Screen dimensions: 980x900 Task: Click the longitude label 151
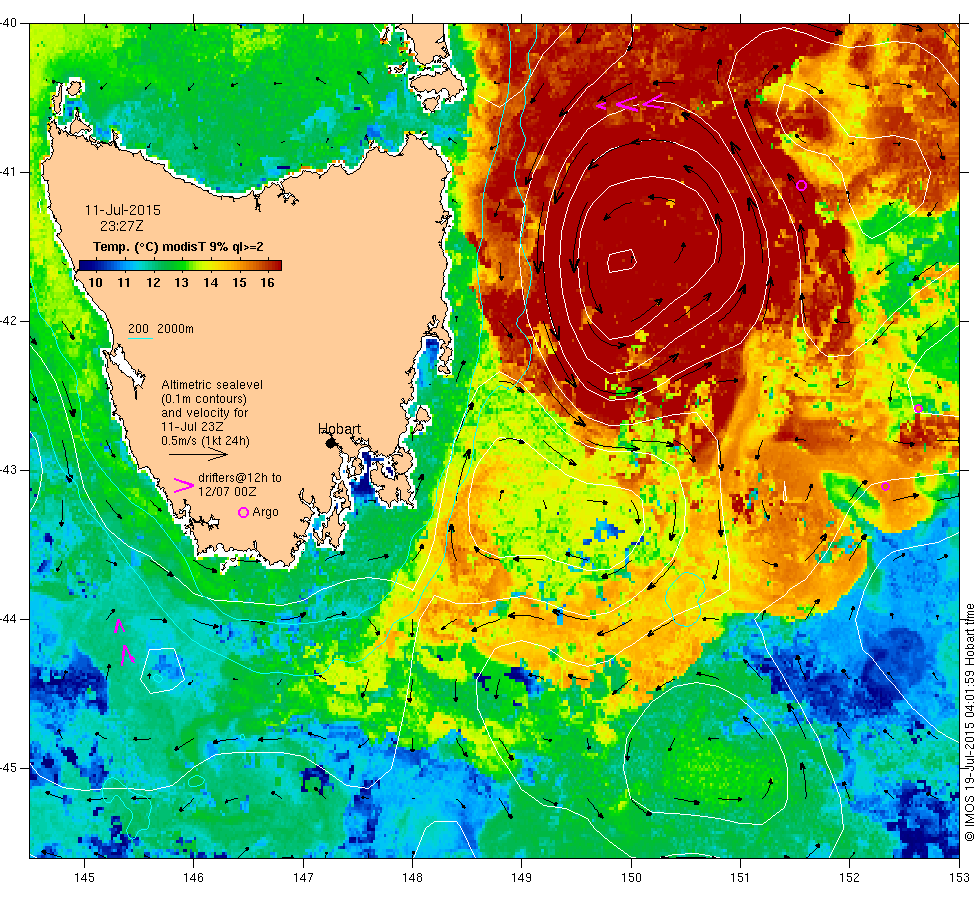pyautogui.click(x=740, y=878)
